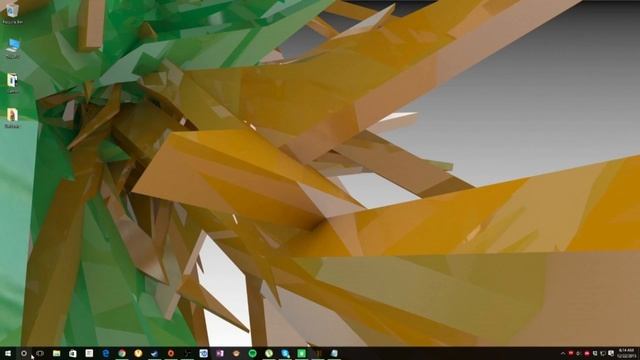The height and width of the screenshot is (360, 640).
Task: Open the Spotify green circle taskbar icon
Action: point(252,353)
